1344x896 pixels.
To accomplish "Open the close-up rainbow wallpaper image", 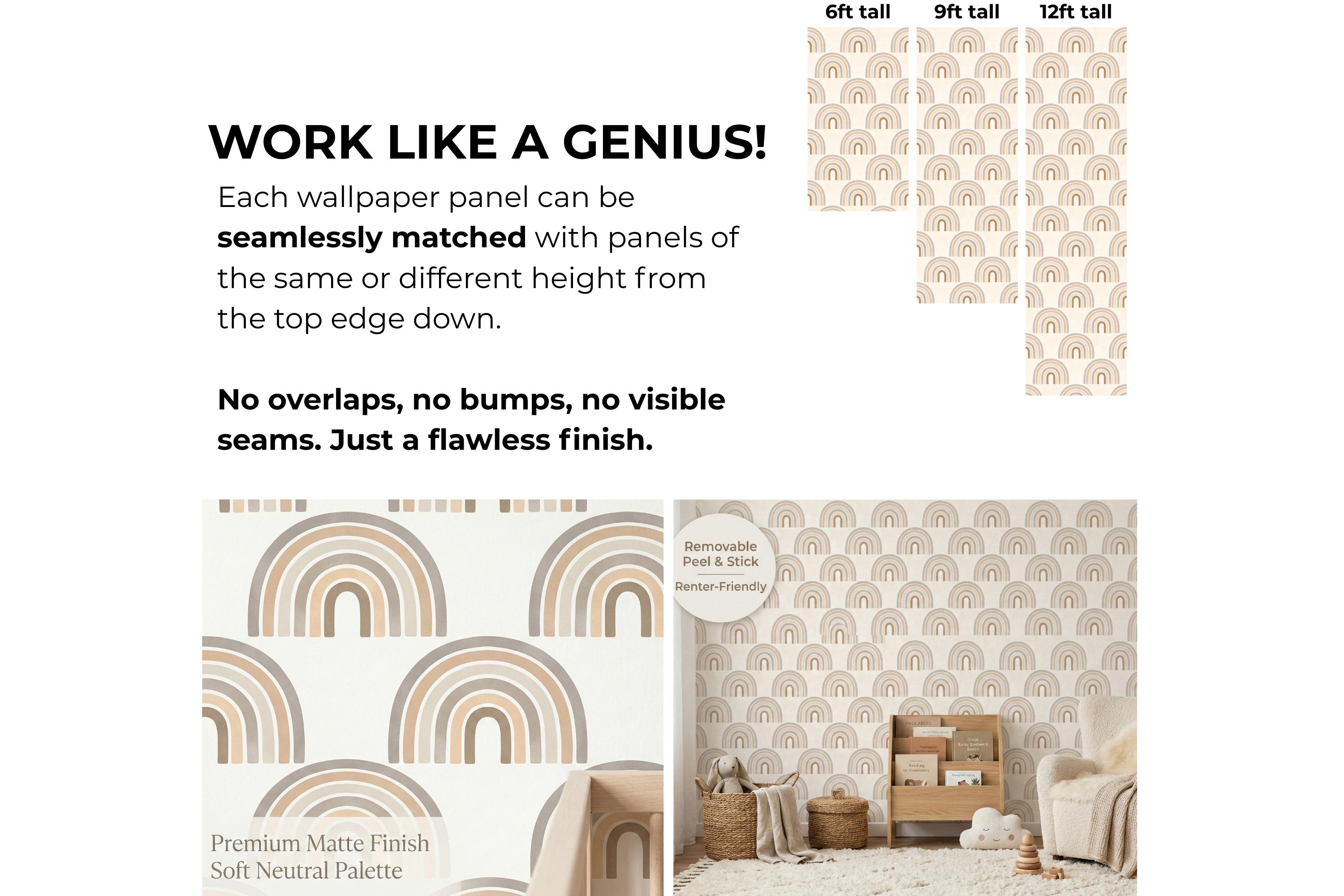I will 433,698.
